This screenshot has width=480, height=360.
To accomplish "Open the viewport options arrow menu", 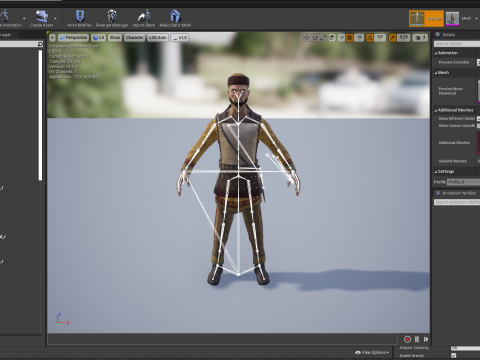I will pyautogui.click(x=52, y=38).
